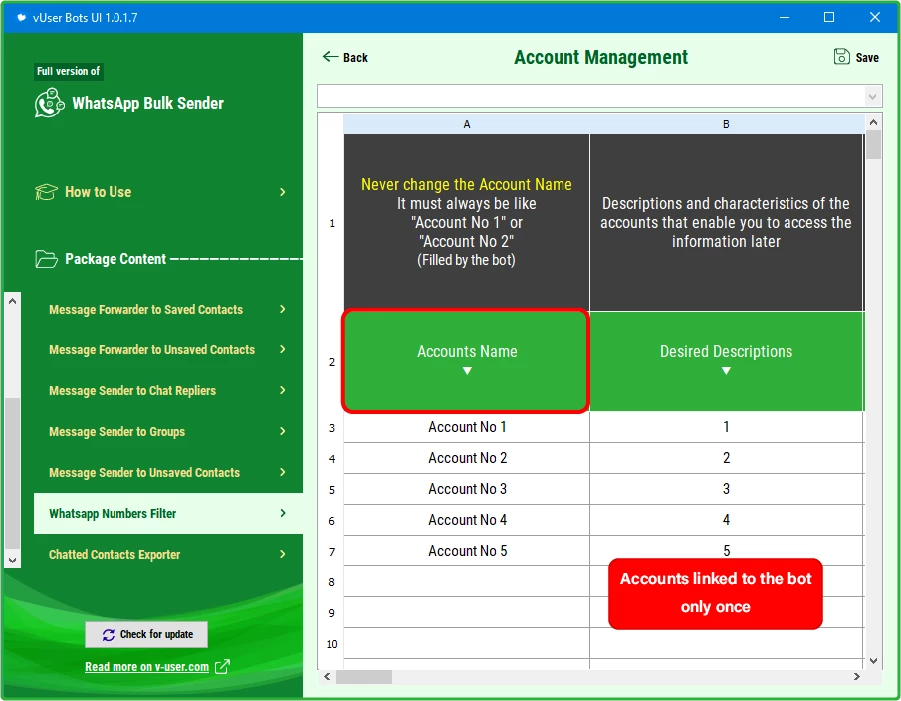901x701 pixels.
Task: Maximize the vUser Bots UI window
Action: click(829, 17)
